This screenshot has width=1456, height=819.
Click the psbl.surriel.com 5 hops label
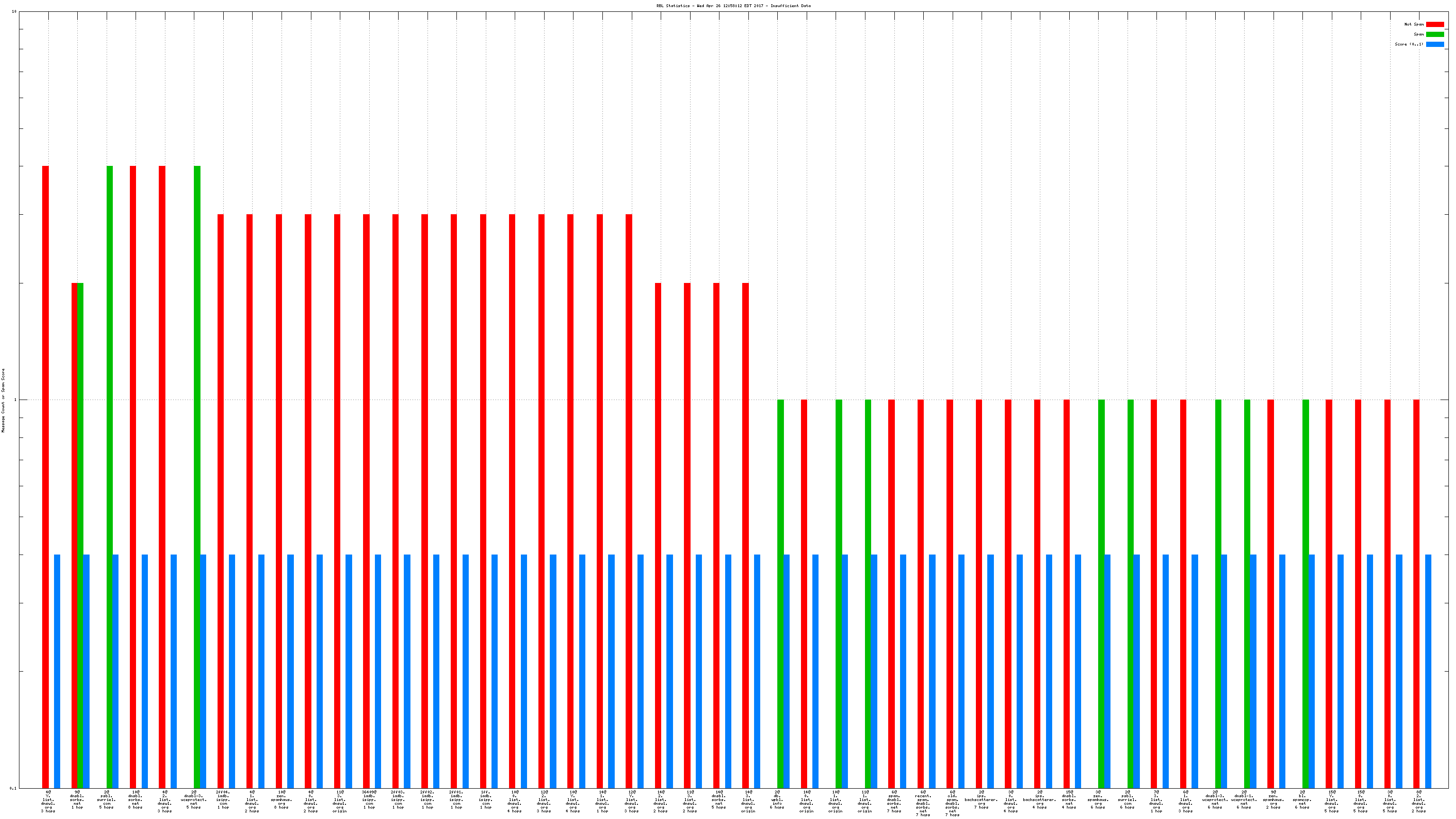point(106,800)
